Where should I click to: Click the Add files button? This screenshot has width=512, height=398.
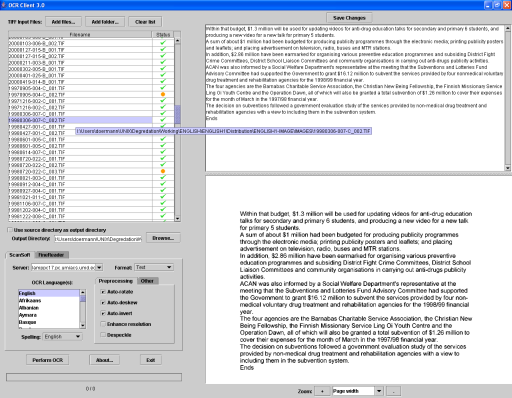tap(63, 22)
